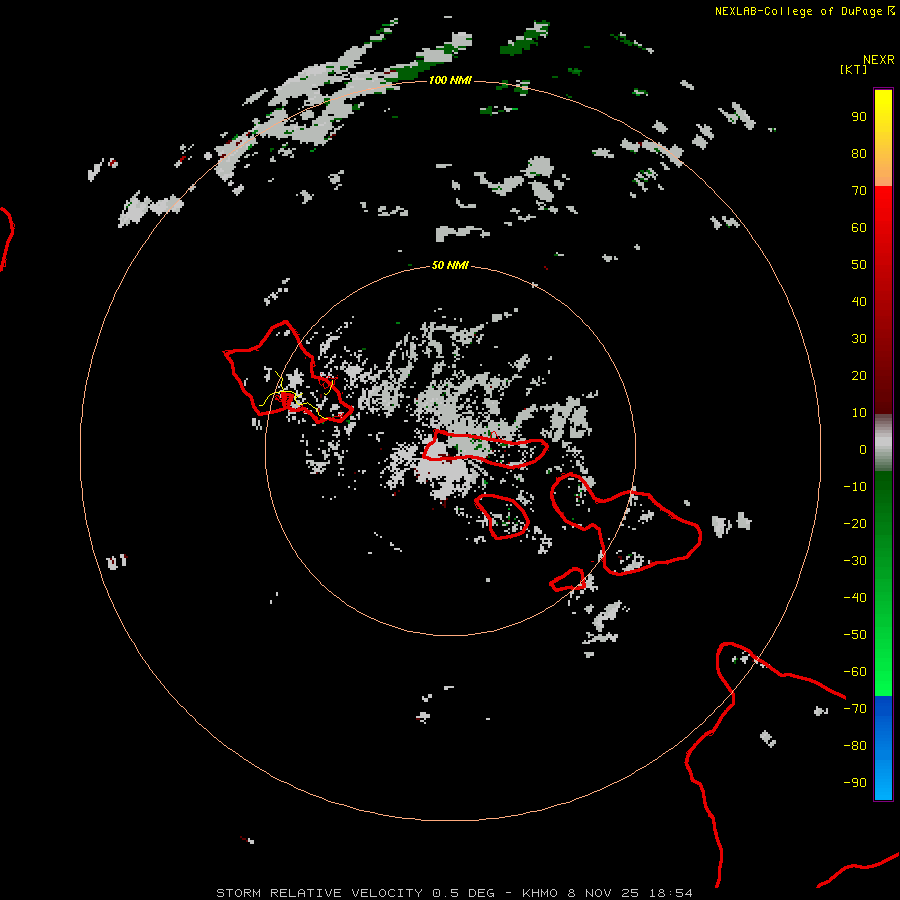Screen dimensions: 900x900
Task: Click the blue segment of the color bar
Action: point(883,747)
